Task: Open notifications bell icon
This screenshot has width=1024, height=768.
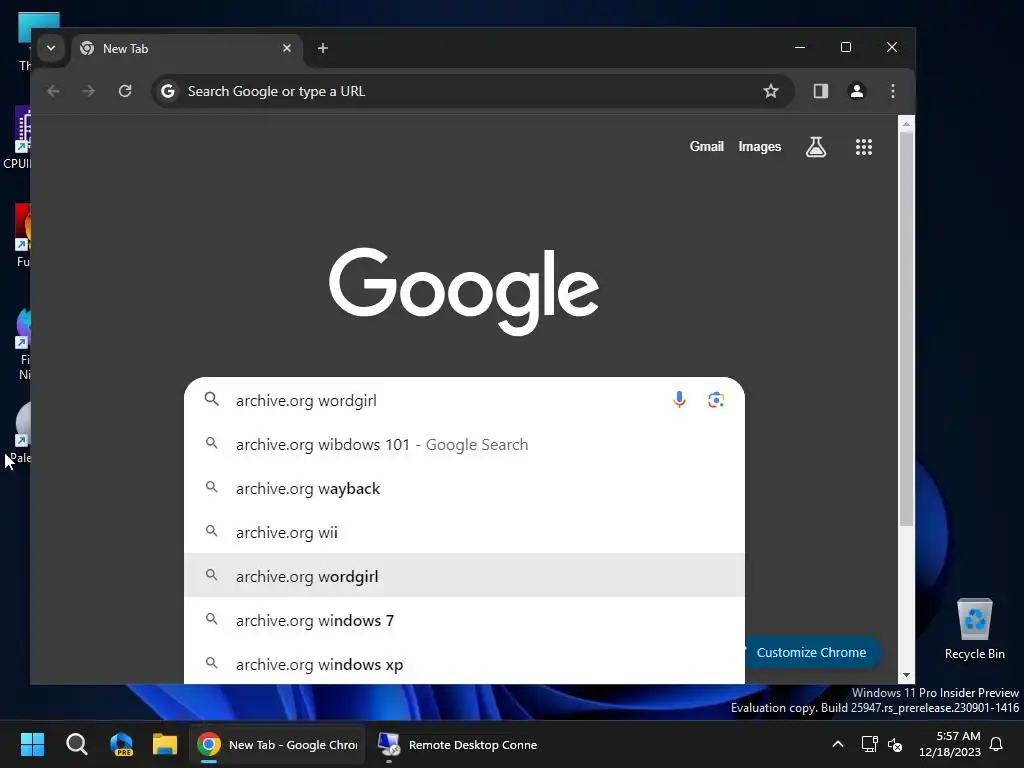Action: tap(997, 744)
